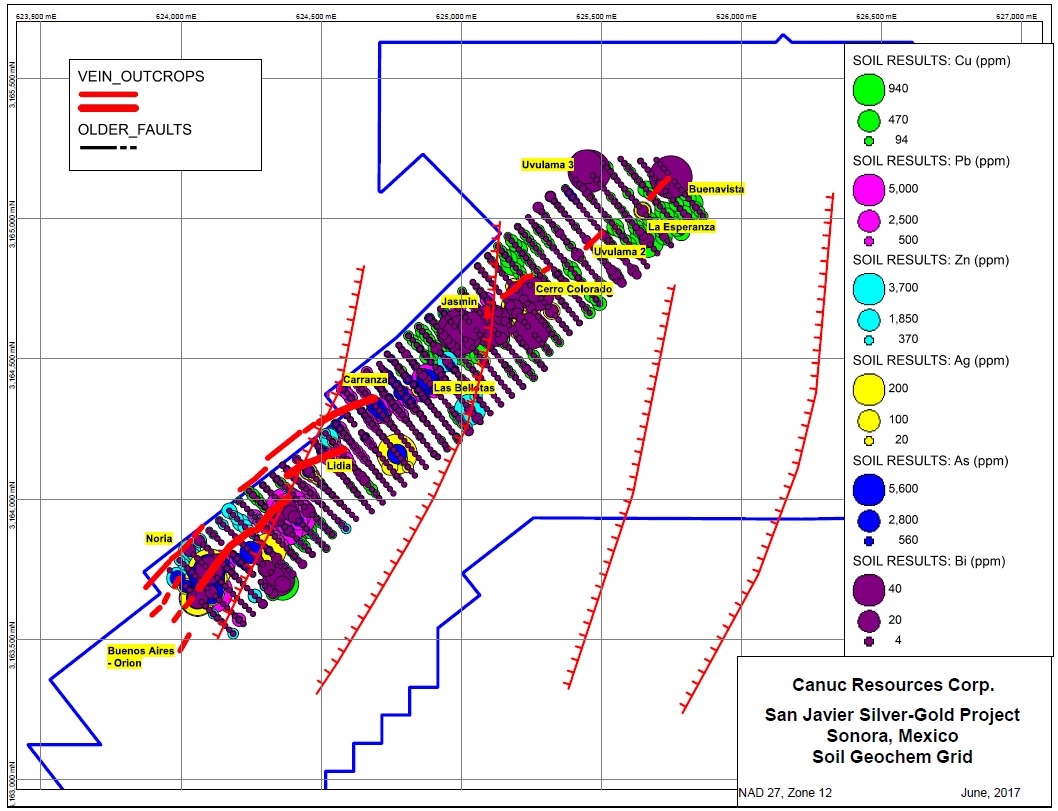The image size is (1058, 811).
Task: Click the magenta 2,500 ppm Pb legend circle
Action: pyautogui.click(x=868, y=220)
